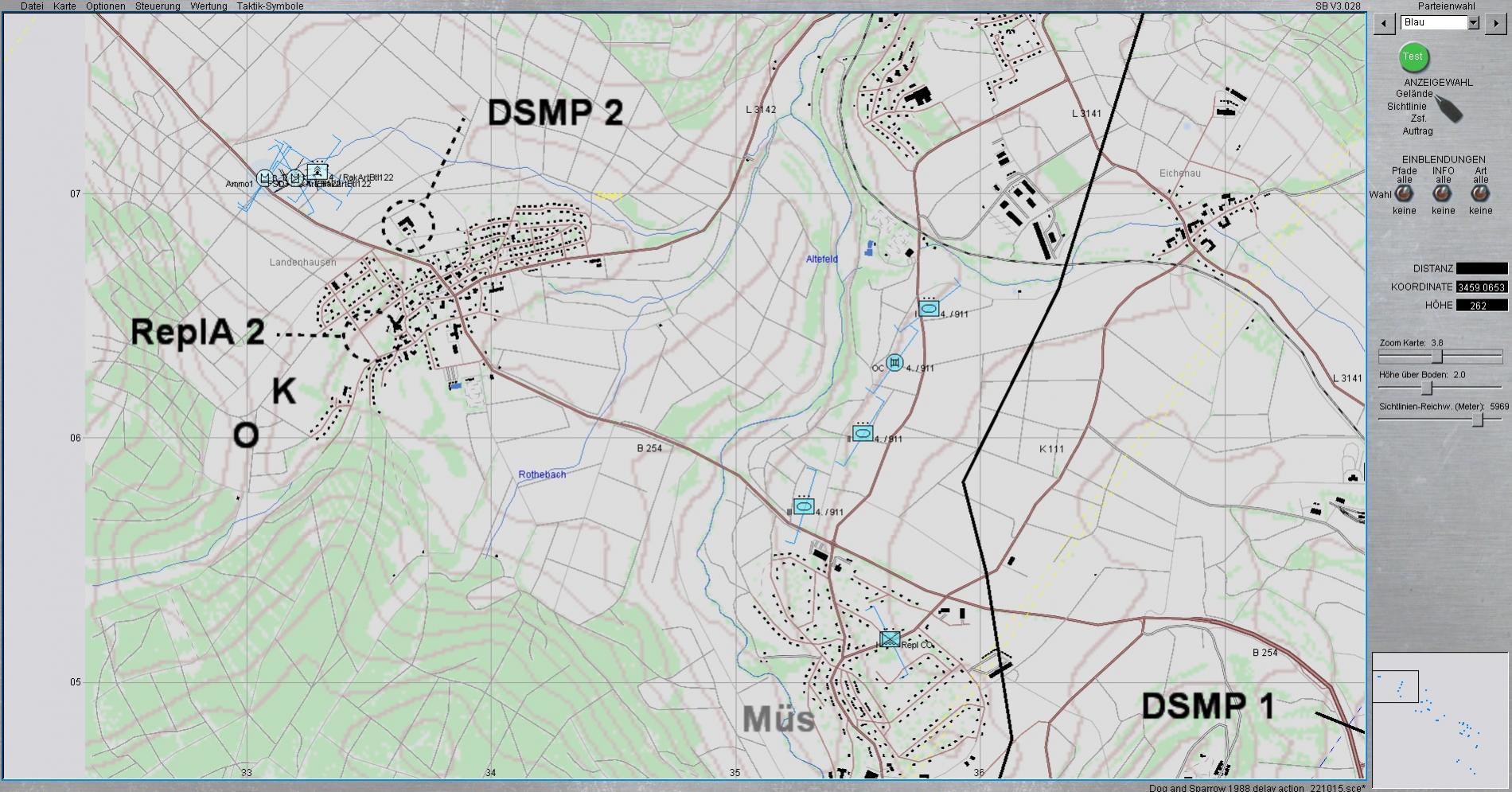Select the Repl CO infantry unit symbol
This screenshot has width=1512, height=792.
[x=890, y=639]
